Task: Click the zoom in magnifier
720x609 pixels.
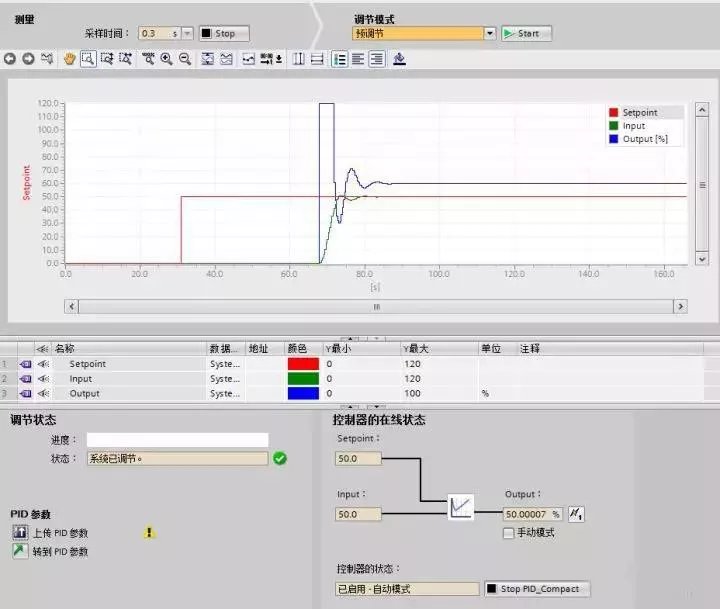Action: pos(166,59)
